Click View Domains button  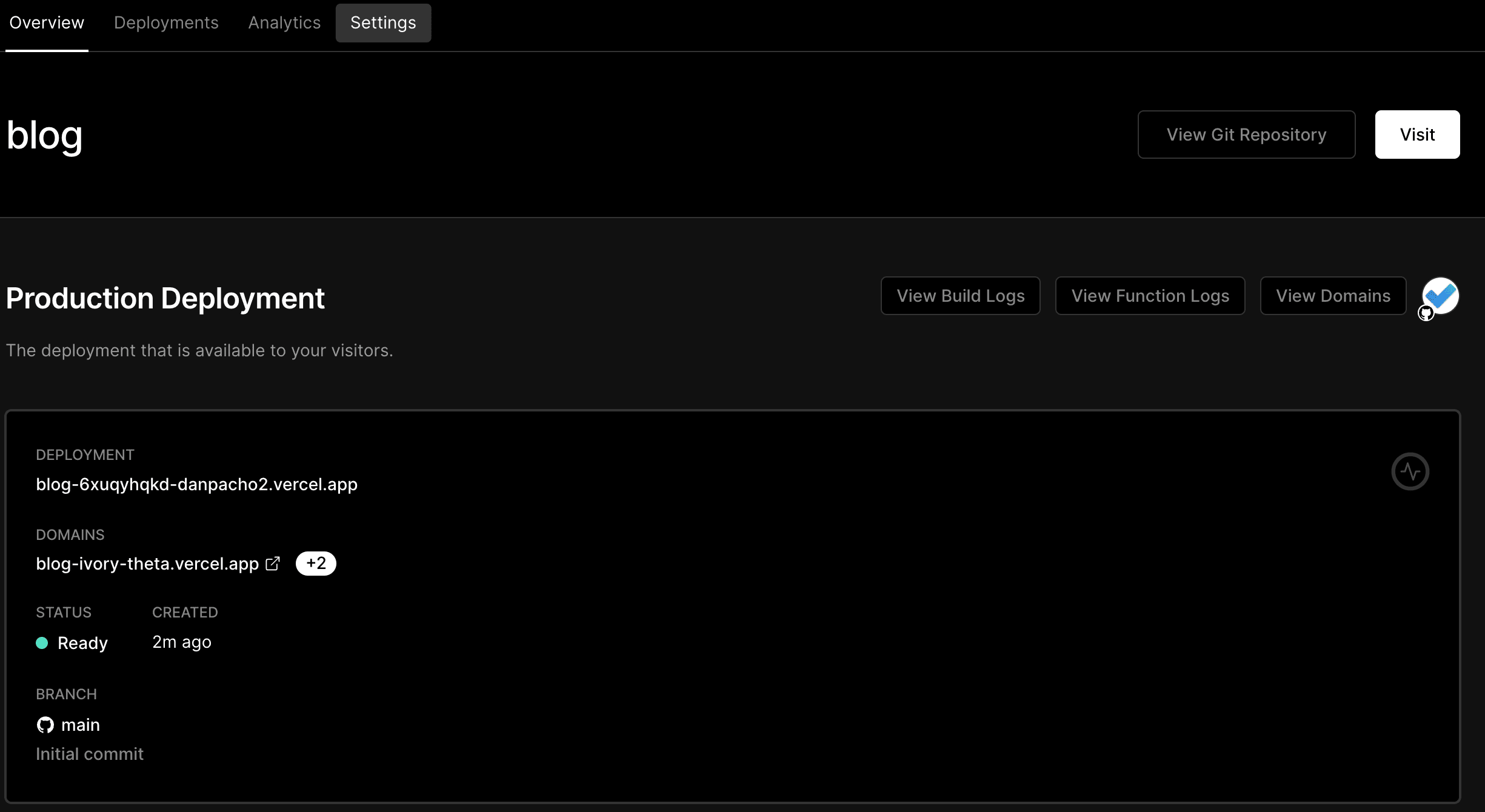[1333, 296]
